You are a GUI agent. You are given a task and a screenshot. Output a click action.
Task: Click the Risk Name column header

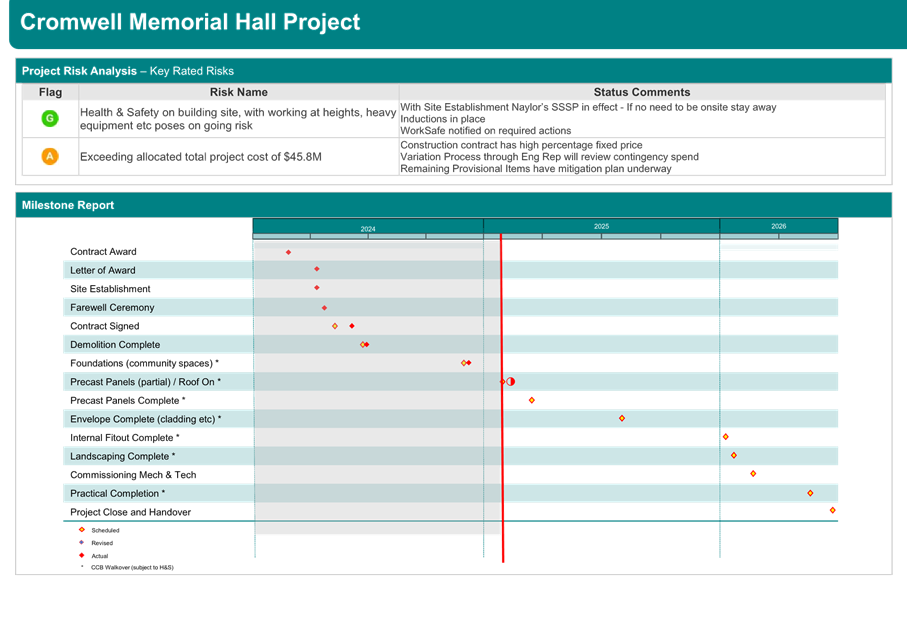click(x=238, y=92)
